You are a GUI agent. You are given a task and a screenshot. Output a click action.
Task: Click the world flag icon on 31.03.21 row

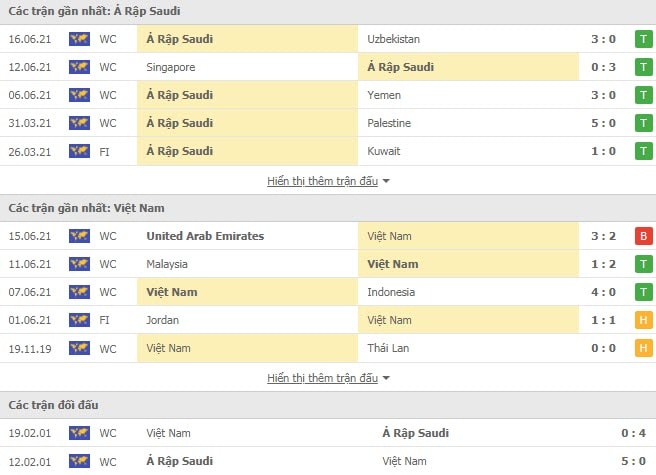79,123
